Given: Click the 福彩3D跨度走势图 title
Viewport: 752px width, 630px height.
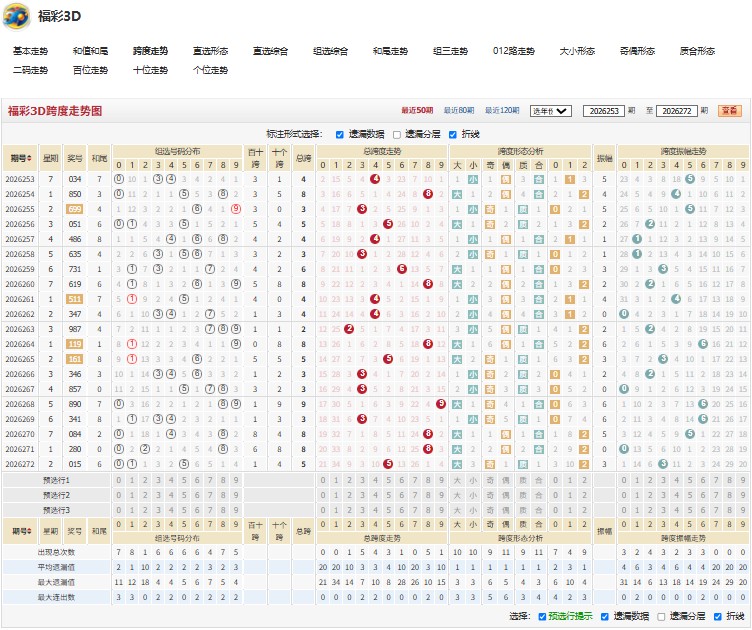Looking at the screenshot, I should coord(55,111).
